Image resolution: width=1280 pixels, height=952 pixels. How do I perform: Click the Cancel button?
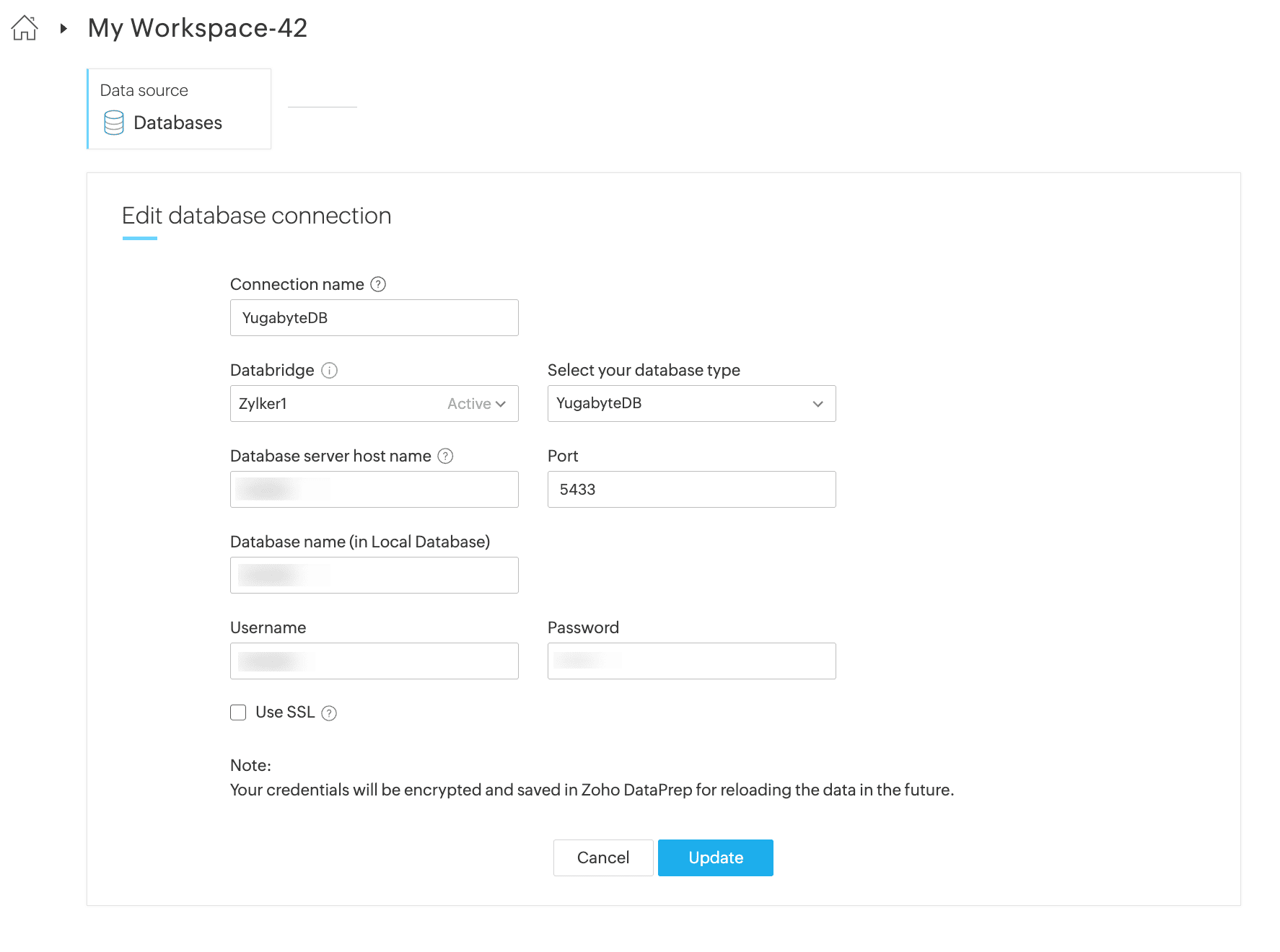[603, 858]
